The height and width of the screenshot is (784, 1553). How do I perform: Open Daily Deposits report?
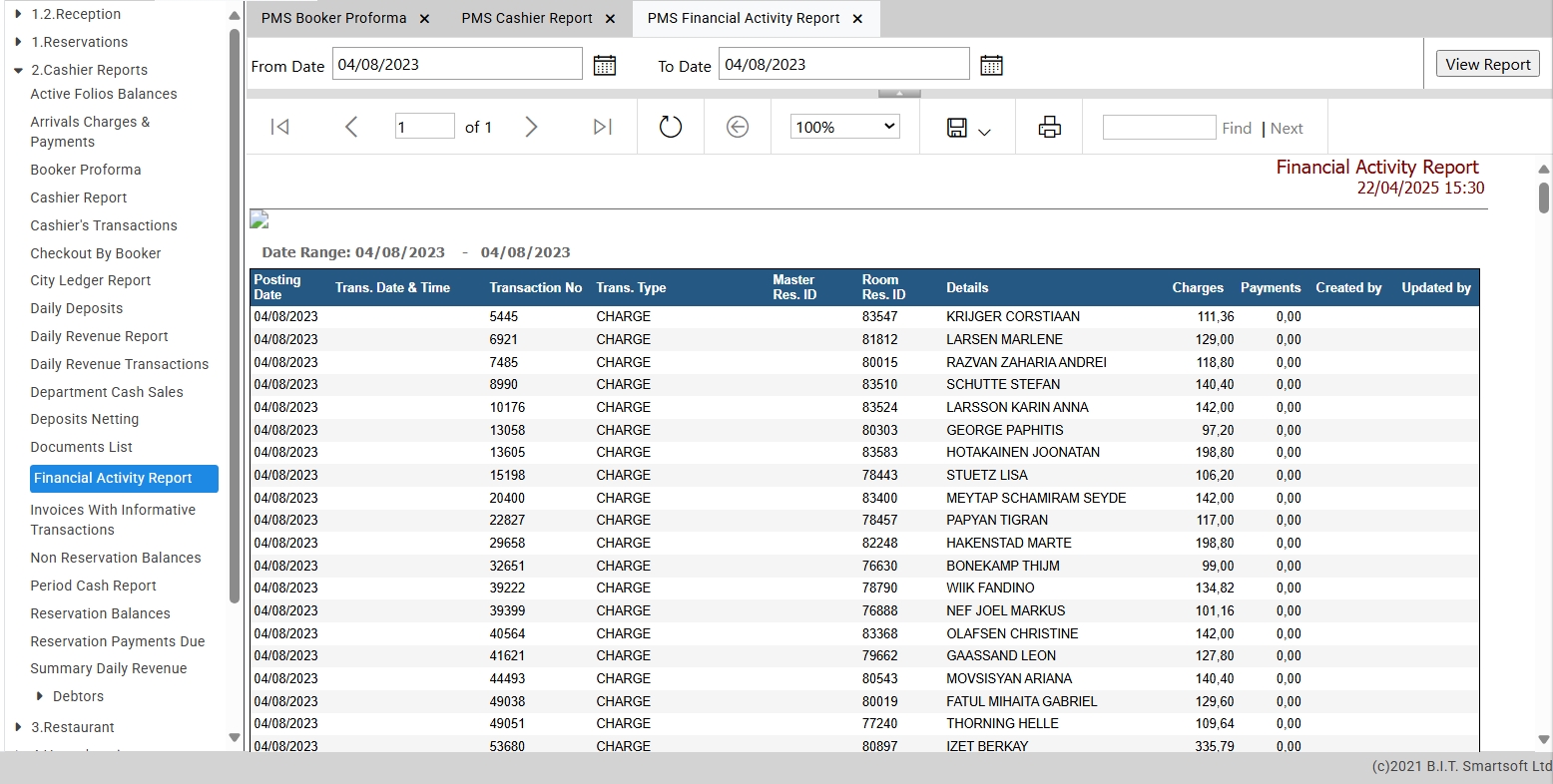coord(77,308)
